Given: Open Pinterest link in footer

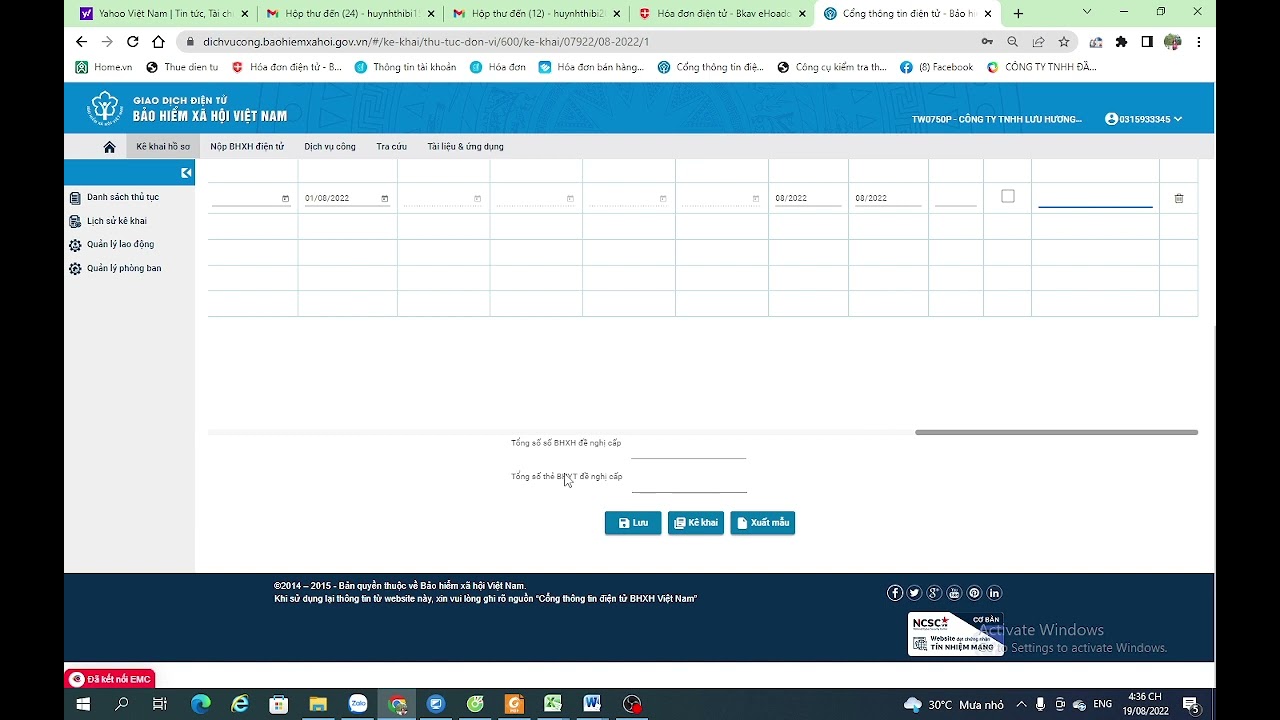Looking at the screenshot, I should (x=974, y=593).
